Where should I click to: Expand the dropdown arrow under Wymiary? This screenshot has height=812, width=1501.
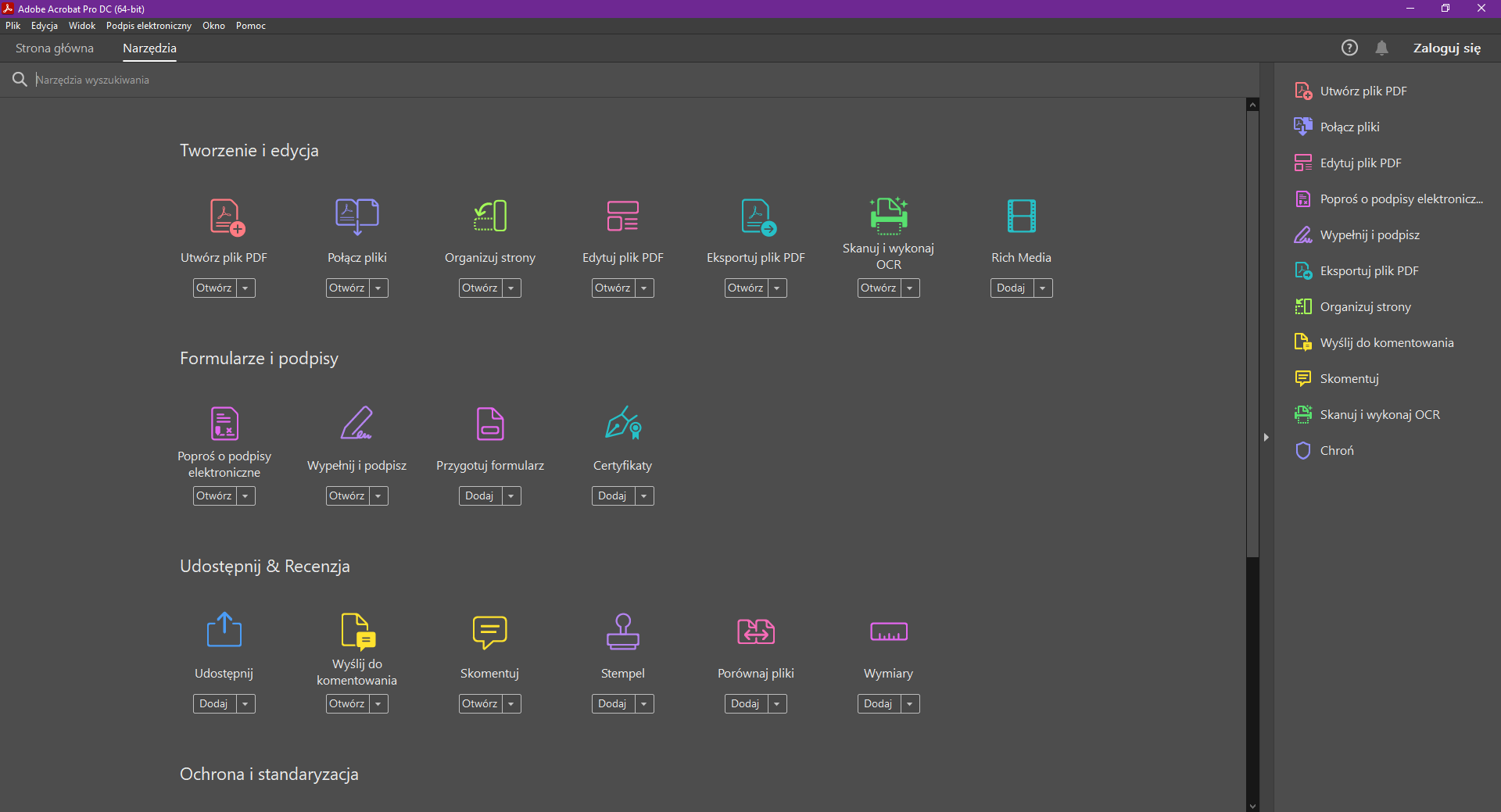(x=910, y=703)
